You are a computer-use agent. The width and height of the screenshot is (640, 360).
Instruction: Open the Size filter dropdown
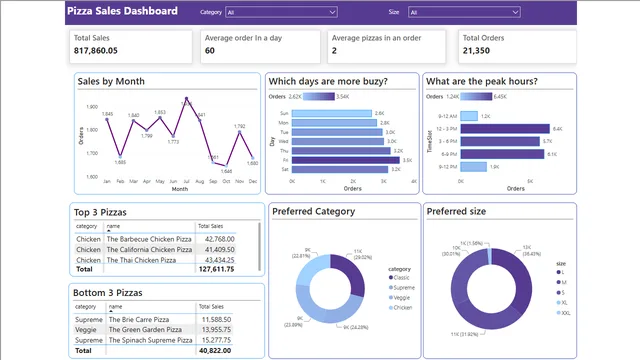tap(464, 12)
